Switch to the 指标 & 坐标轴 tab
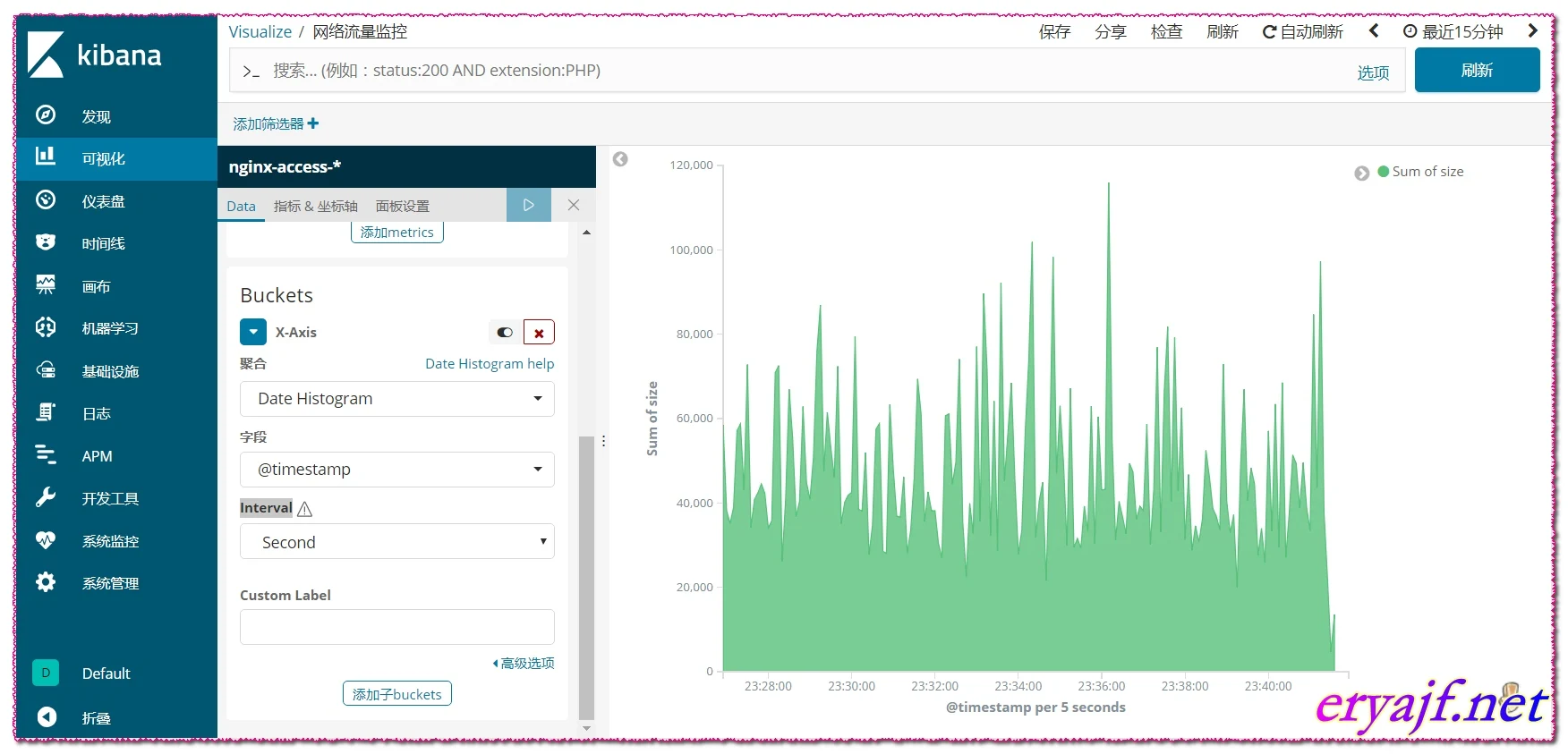The width and height of the screenshot is (1568, 754). click(x=315, y=206)
